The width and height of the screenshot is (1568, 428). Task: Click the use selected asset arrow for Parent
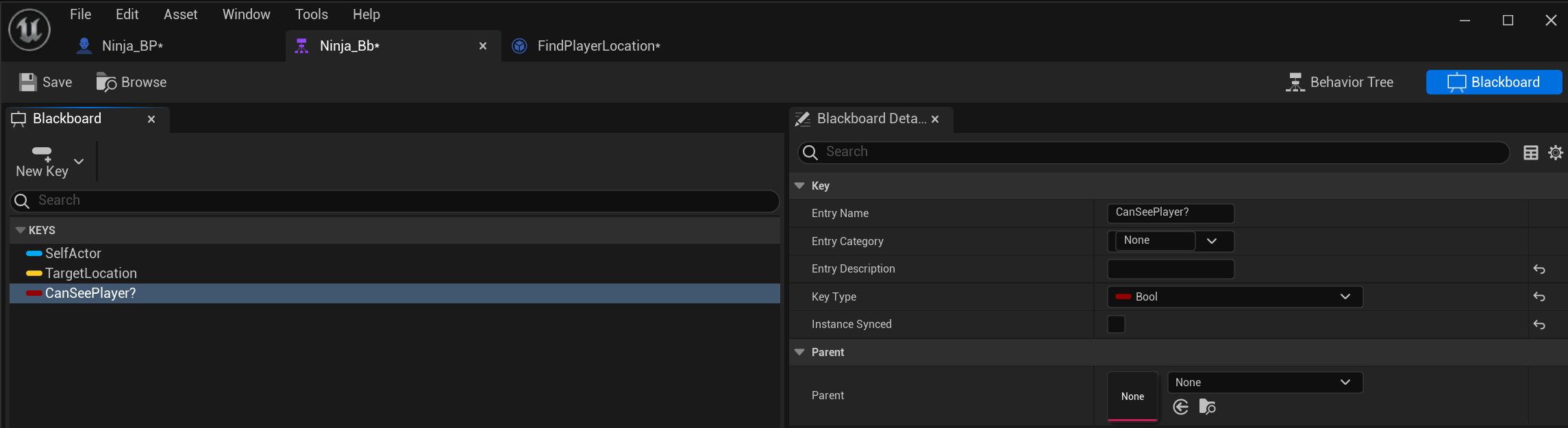coord(1180,407)
